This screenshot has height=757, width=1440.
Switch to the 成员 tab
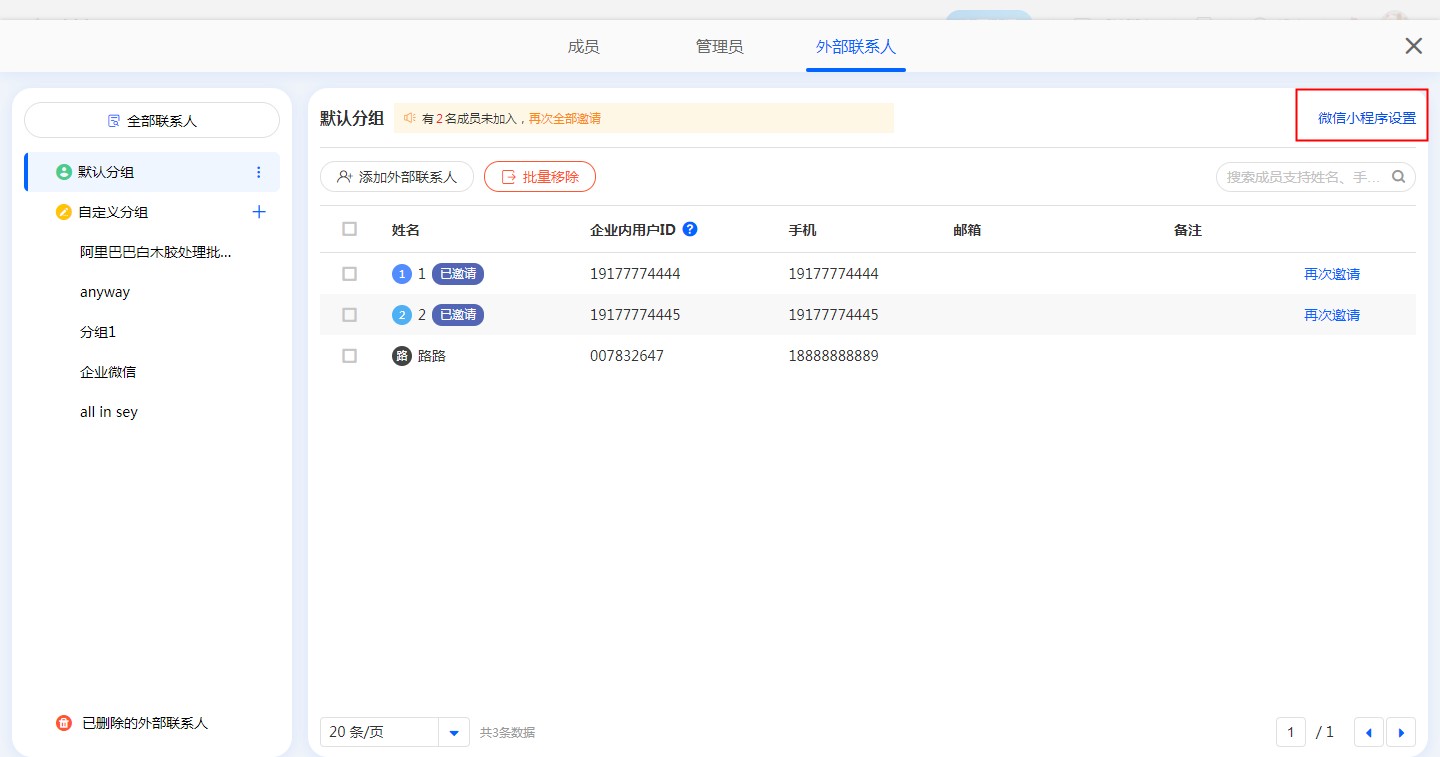click(583, 47)
